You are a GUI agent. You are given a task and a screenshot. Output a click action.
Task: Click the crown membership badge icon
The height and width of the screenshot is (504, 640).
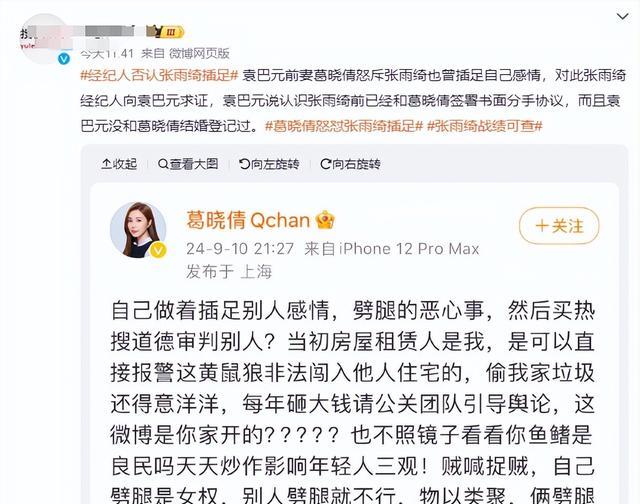pos(325,220)
